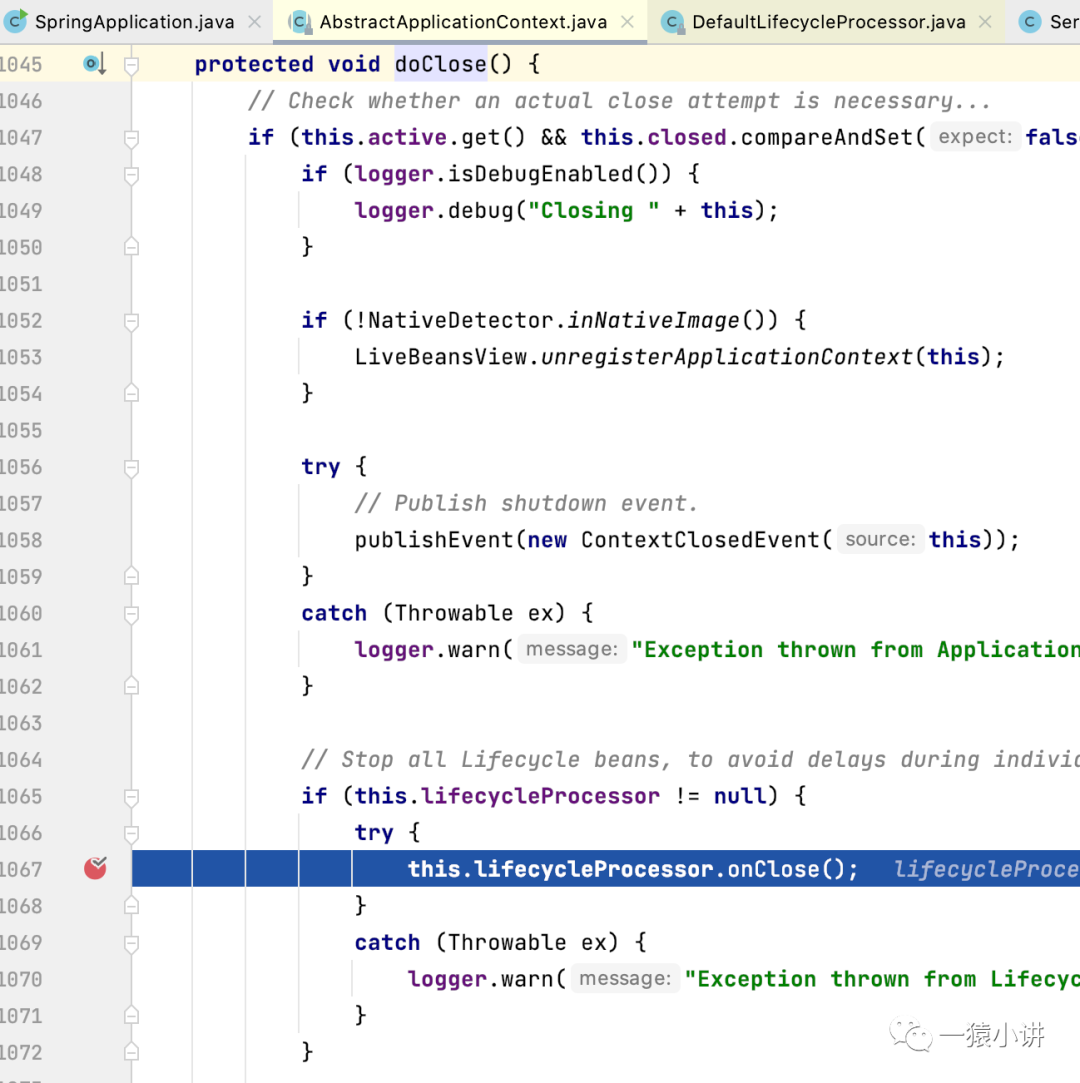Collapse inner try block at line 1066
1080x1083 pixels.
(131, 834)
